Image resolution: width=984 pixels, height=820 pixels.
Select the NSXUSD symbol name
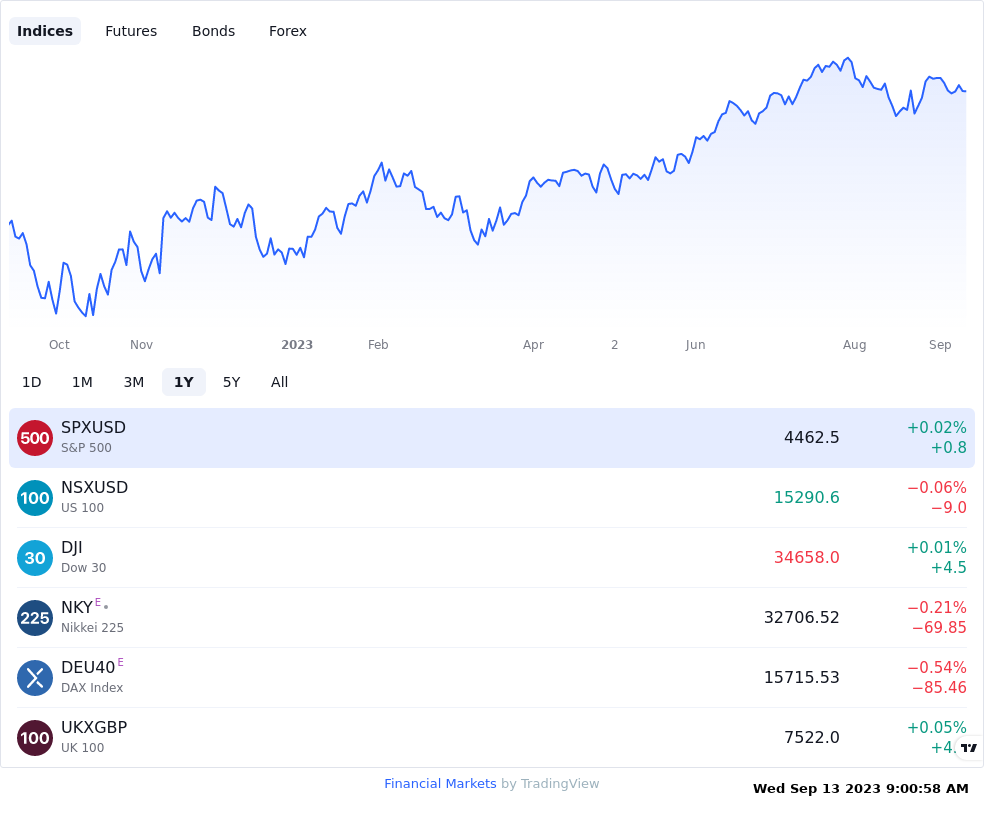click(94, 487)
